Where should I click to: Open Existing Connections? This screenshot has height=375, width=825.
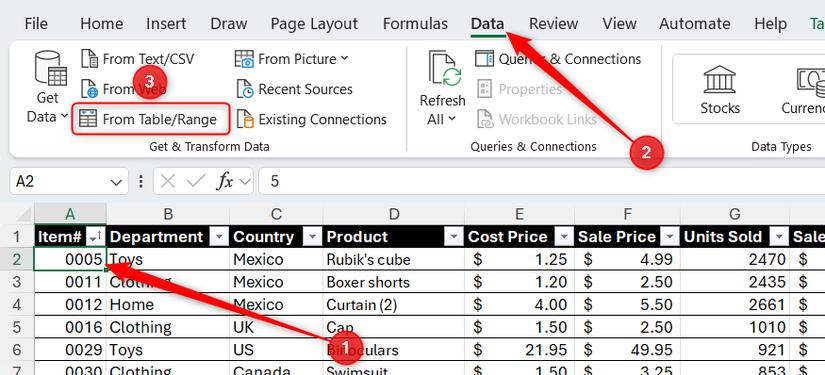pyautogui.click(x=311, y=119)
